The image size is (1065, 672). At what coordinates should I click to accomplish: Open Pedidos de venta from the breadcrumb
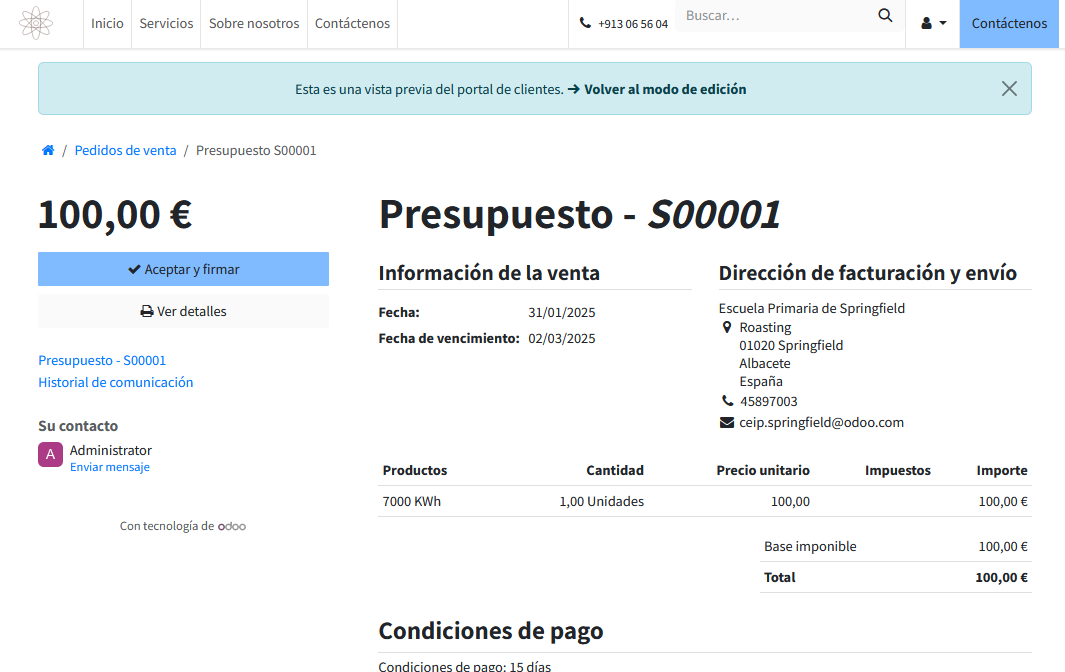point(125,150)
